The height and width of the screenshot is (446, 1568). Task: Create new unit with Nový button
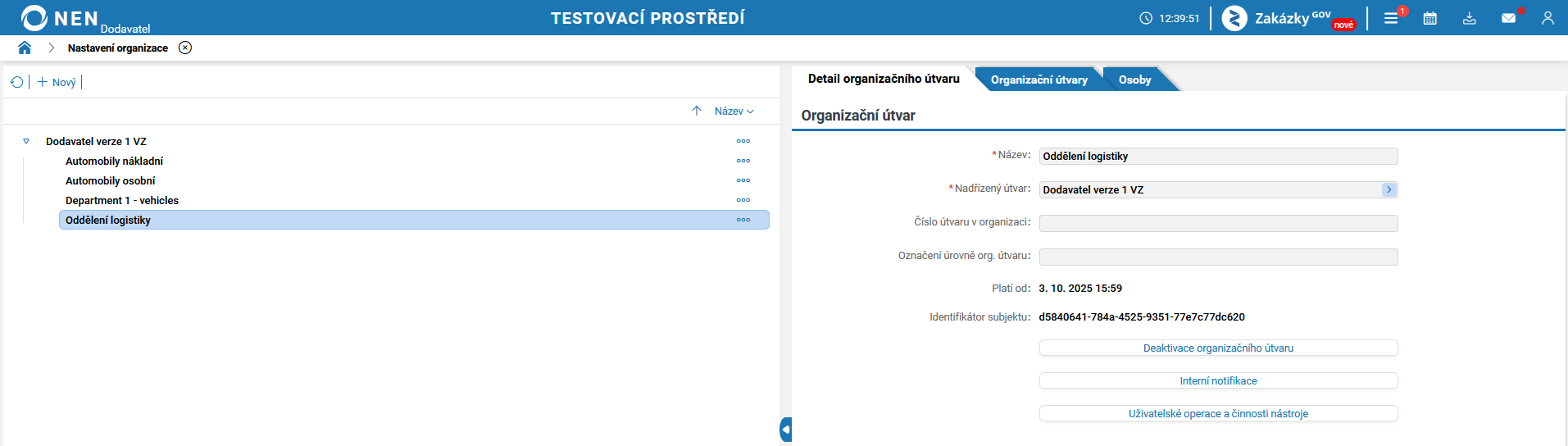click(x=57, y=82)
